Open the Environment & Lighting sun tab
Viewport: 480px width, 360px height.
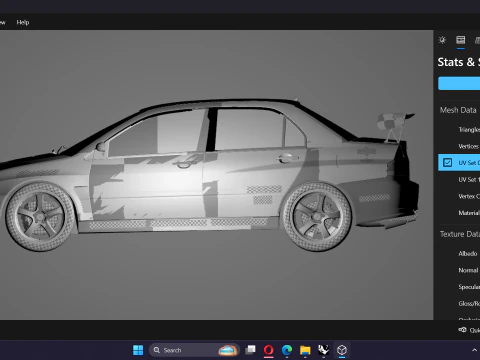point(442,40)
